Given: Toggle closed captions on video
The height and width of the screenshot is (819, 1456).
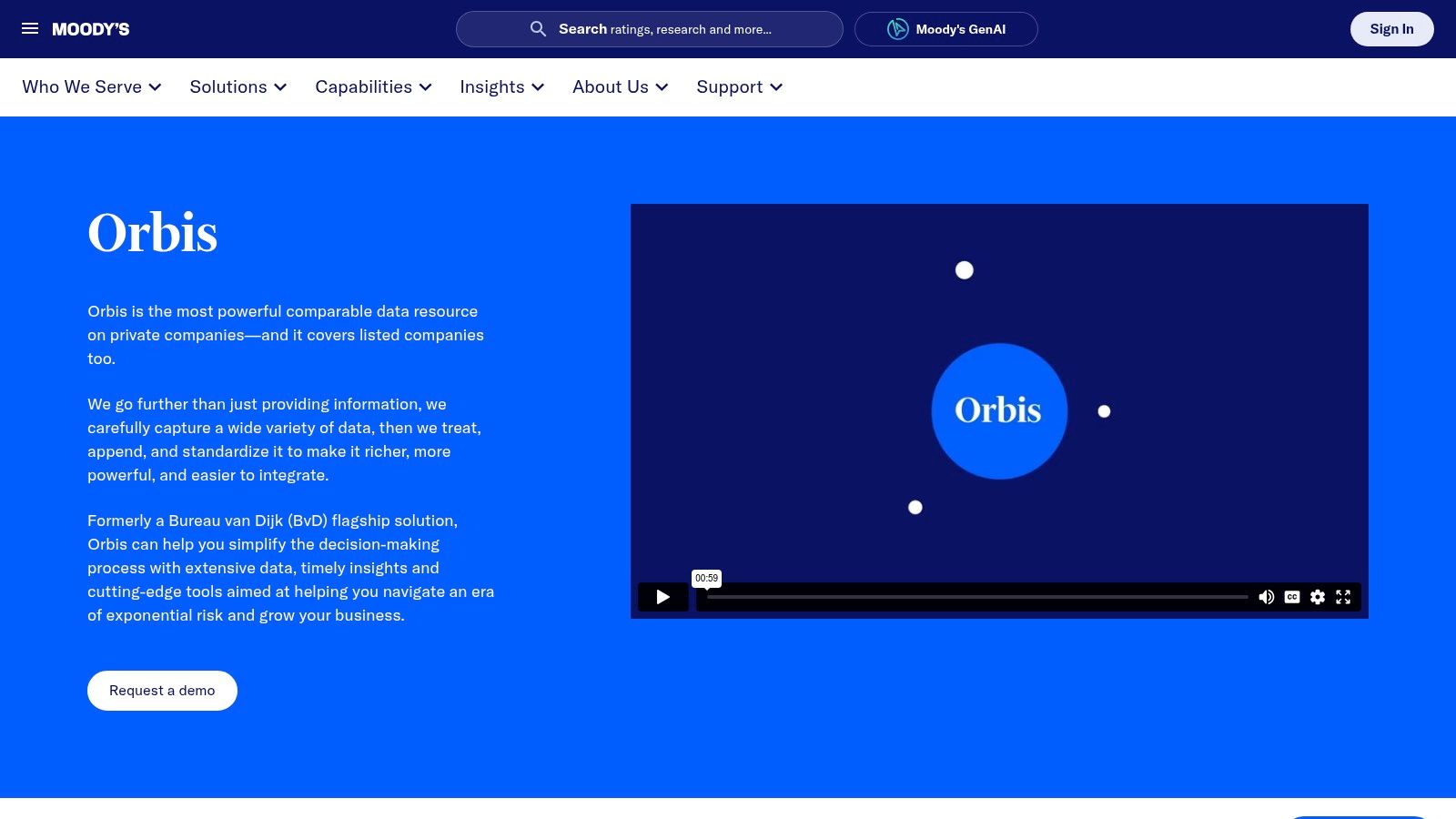Looking at the screenshot, I should click(1291, 597).
